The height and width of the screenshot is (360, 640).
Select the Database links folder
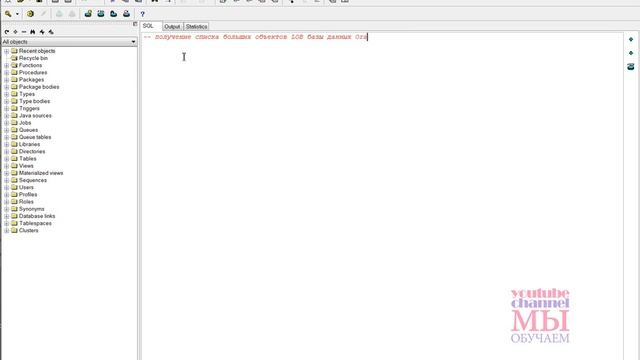pos(37,216)
